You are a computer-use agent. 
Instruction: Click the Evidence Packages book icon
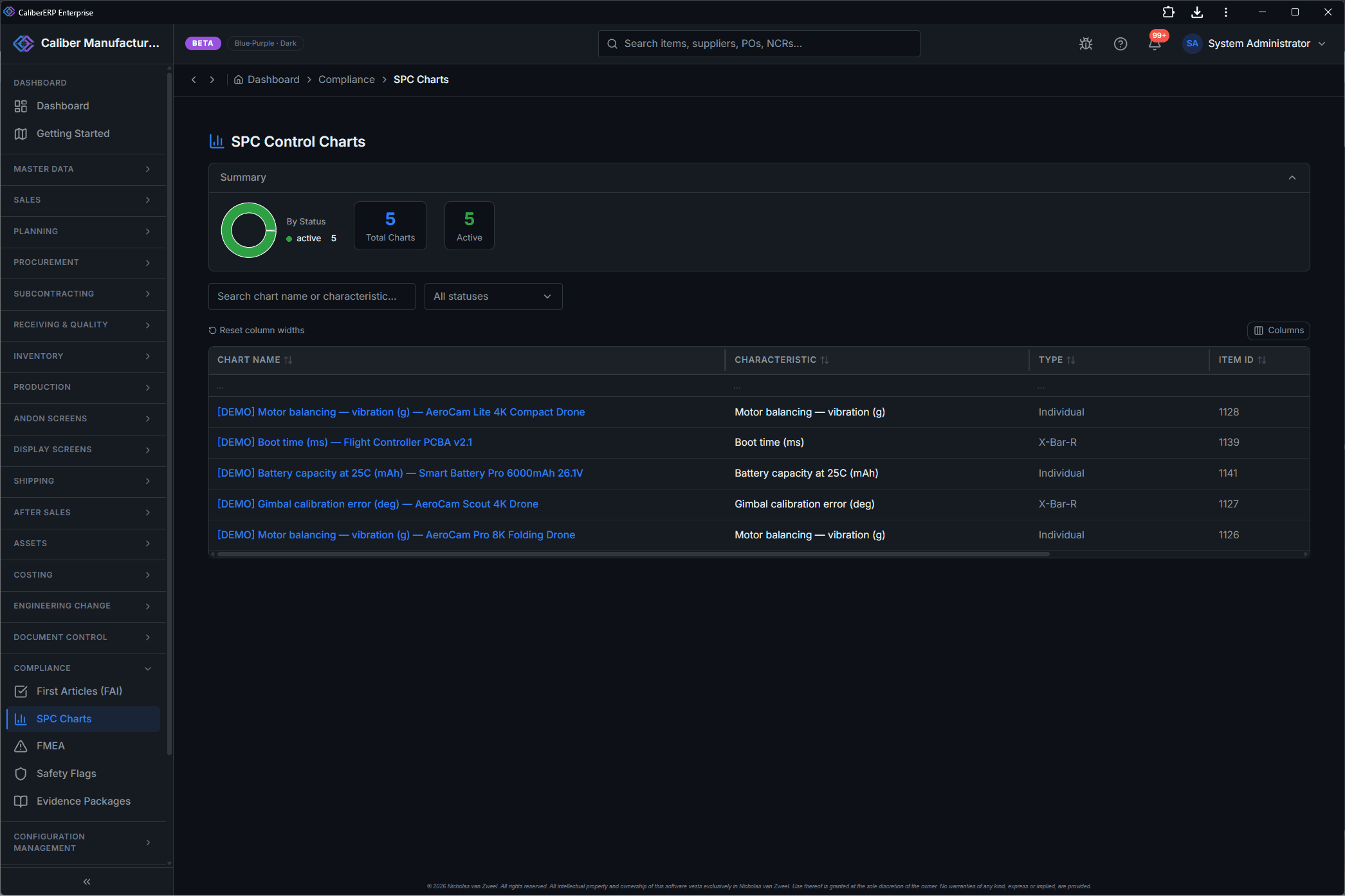tap(21, 801)
